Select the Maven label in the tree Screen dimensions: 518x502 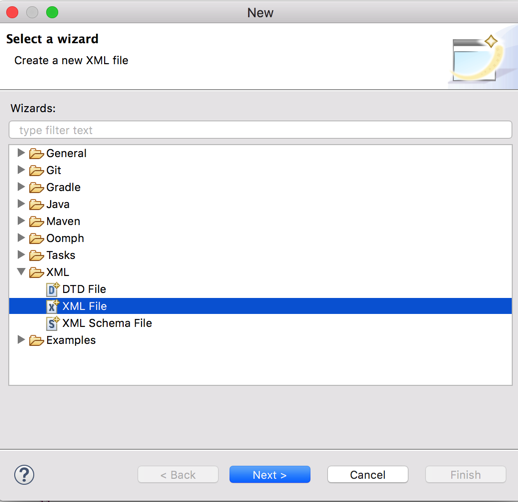(63, 221)
